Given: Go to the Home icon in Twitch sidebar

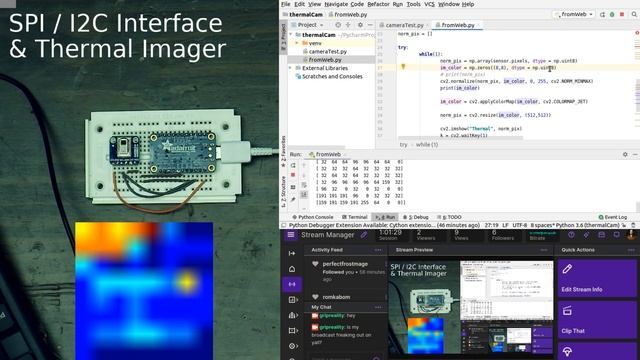Looking at the screenshot, I should coord(292,269).
